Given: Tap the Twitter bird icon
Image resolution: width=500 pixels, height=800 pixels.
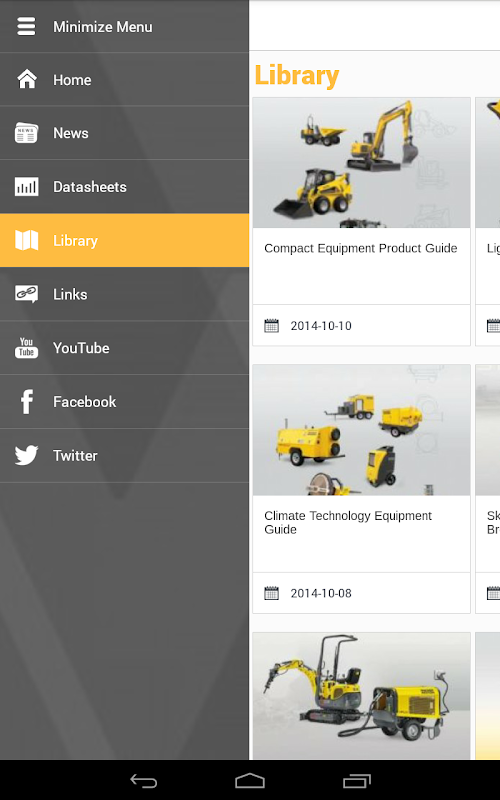Looking at the screenshot, I should pos(26,455).
